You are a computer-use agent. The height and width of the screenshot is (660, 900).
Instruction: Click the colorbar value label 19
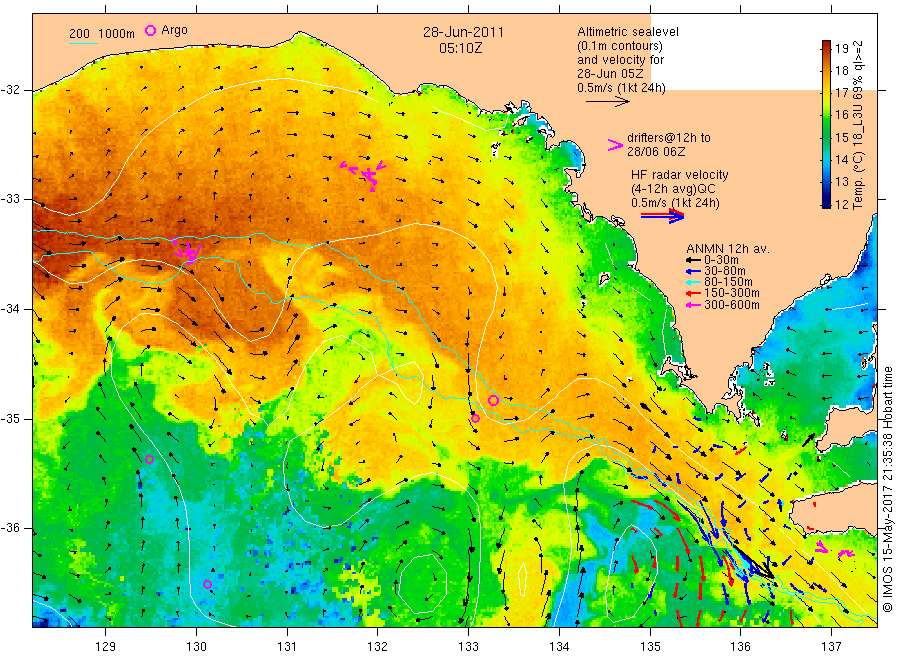click(x=841, y=48)
